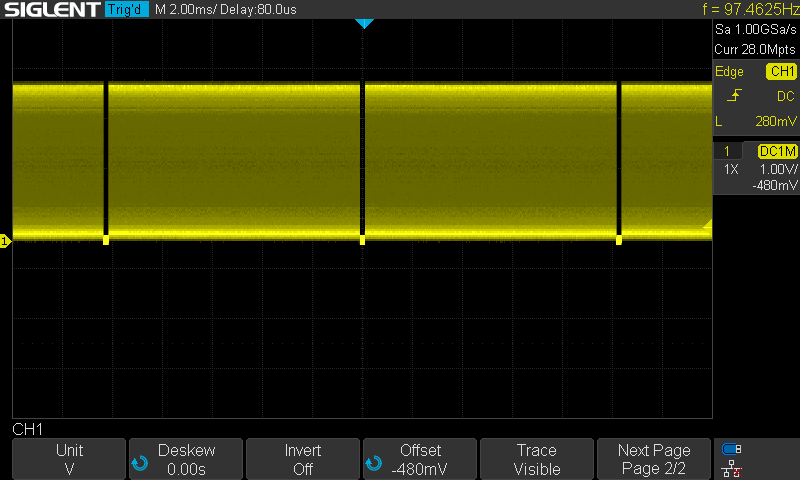Click the Delay:80.0us readout
Viewport: 800px width, 480px height.
point(258,9)
